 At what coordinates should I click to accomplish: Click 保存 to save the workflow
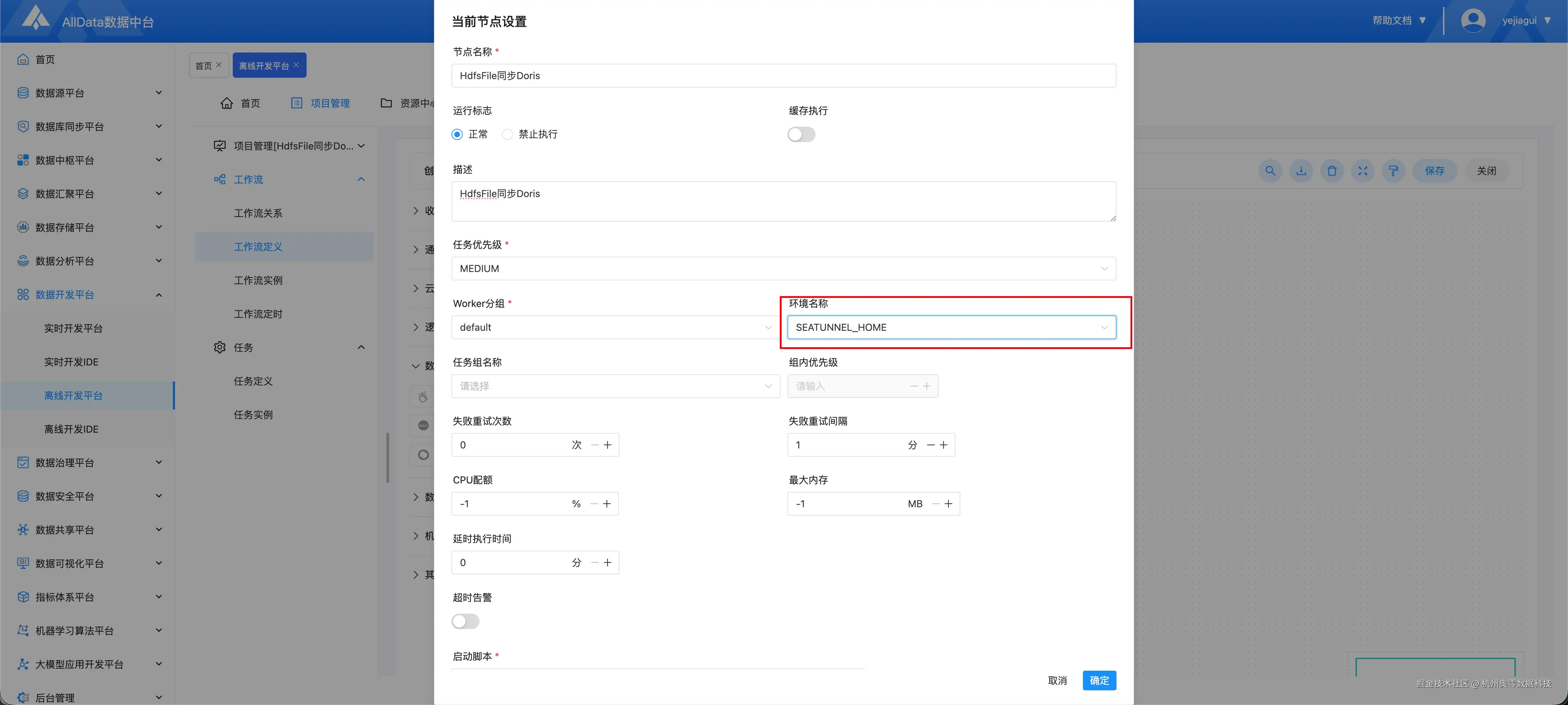(1435, 171)
